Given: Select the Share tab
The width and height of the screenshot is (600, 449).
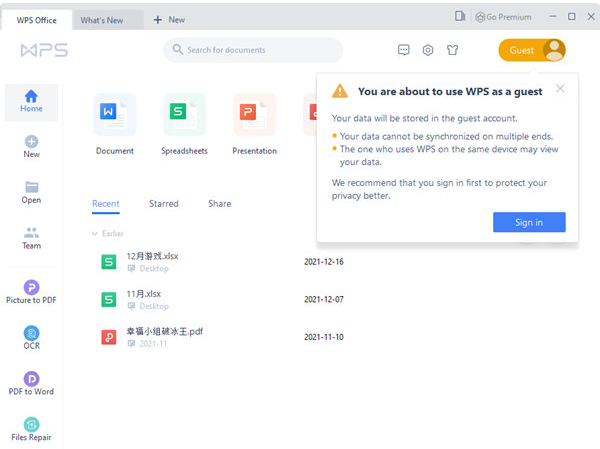Looking at the screenshot, I should pyautogui.click(x=220, y=204).
